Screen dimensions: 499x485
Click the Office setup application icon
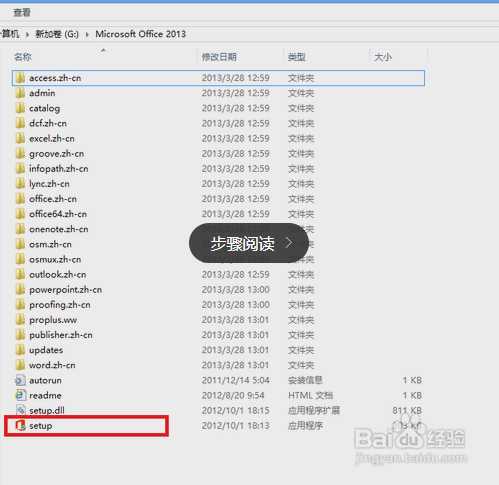(x=20, y=426)
